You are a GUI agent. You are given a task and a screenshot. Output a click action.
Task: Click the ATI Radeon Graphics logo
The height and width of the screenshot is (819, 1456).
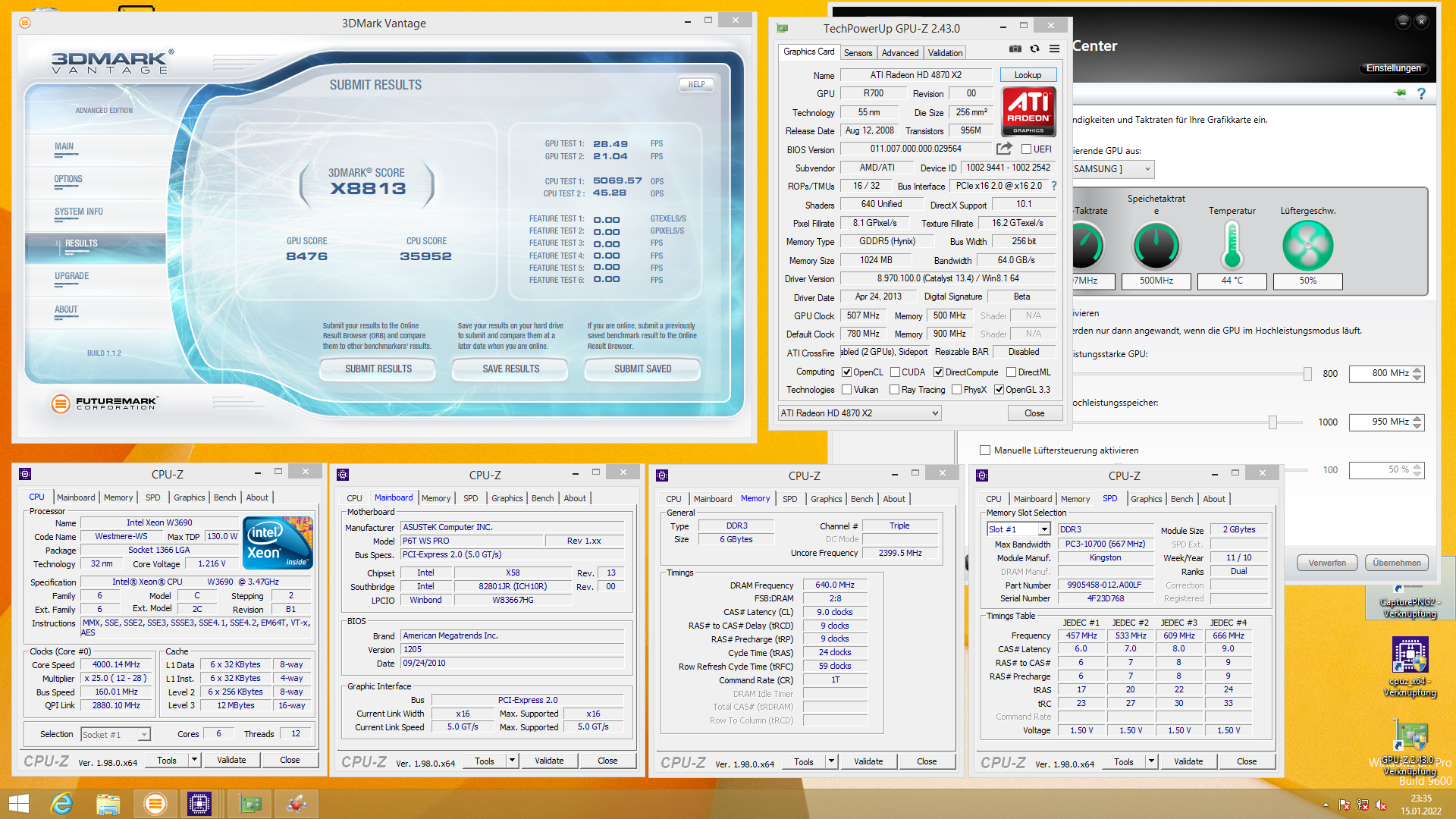click(x=1028, y=111)
